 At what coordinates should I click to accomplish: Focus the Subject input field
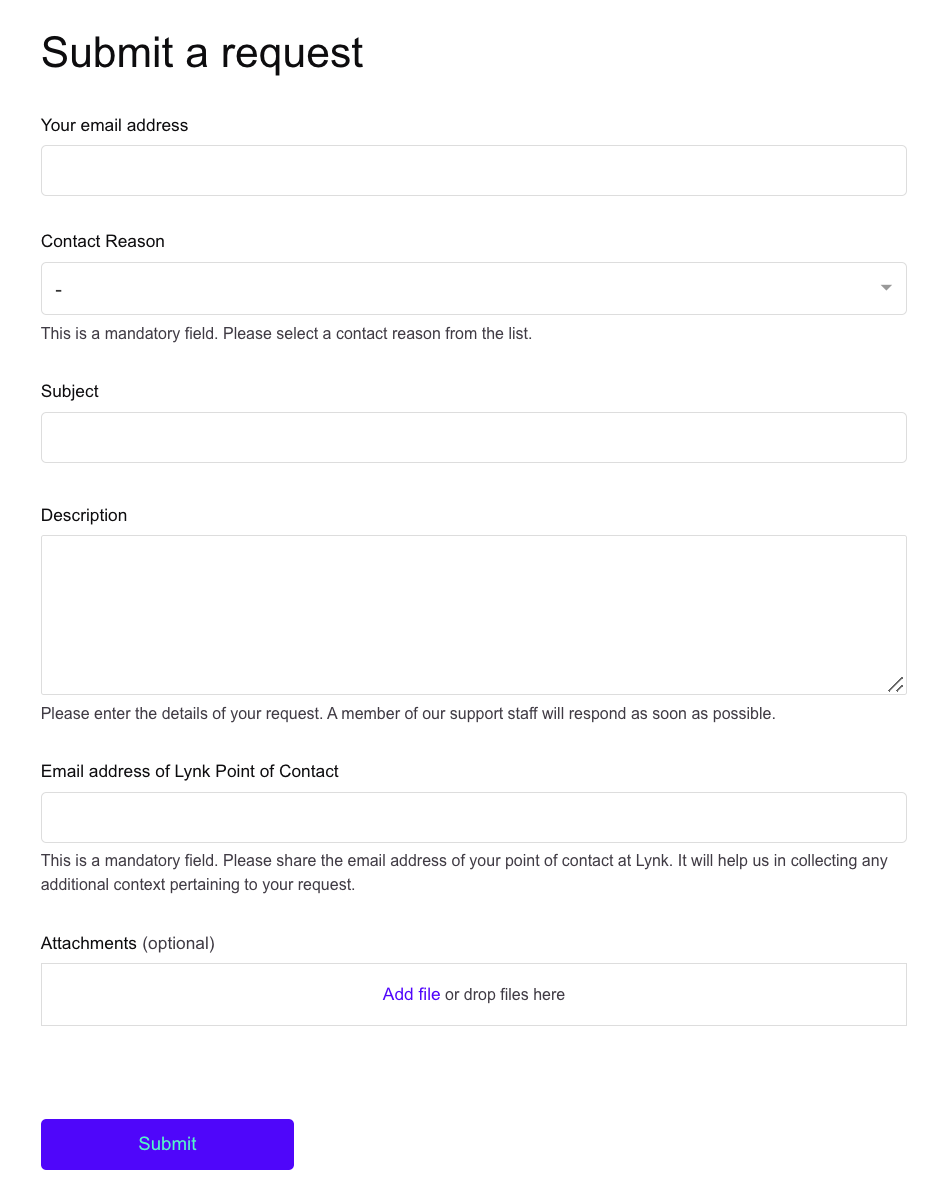click(474, 437)
